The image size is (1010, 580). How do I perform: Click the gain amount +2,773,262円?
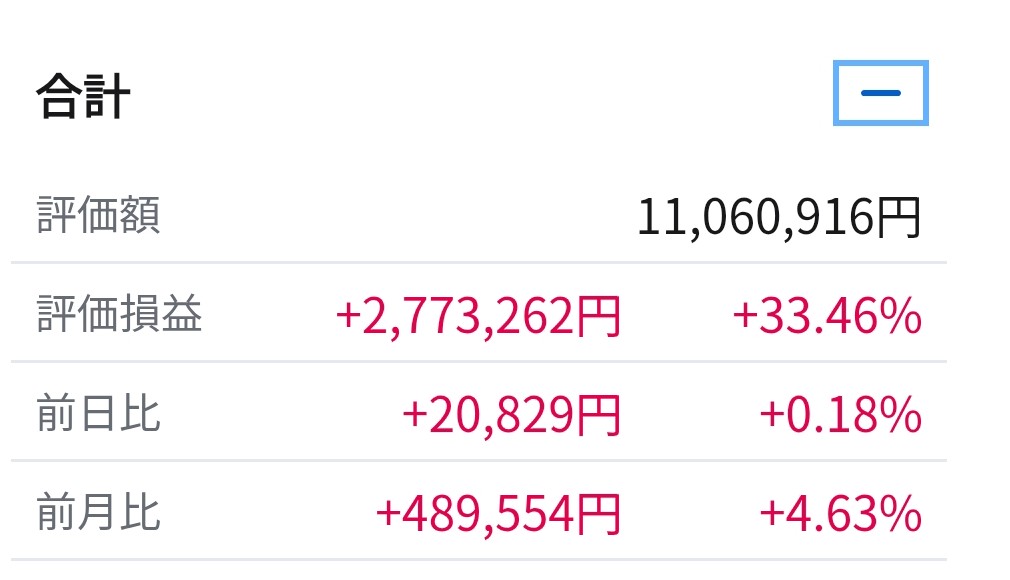click(x=478, y=316)
